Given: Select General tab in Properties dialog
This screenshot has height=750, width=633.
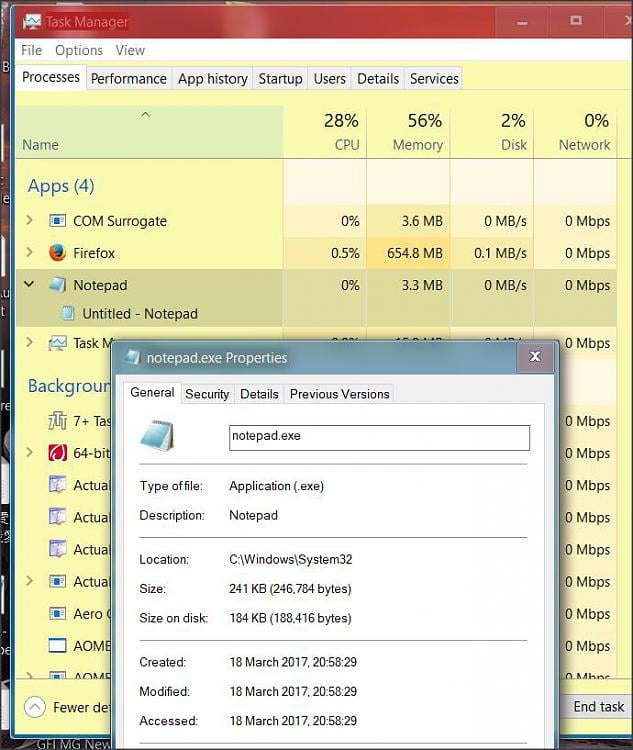Looking at the screenshot, I should point(152,393).
